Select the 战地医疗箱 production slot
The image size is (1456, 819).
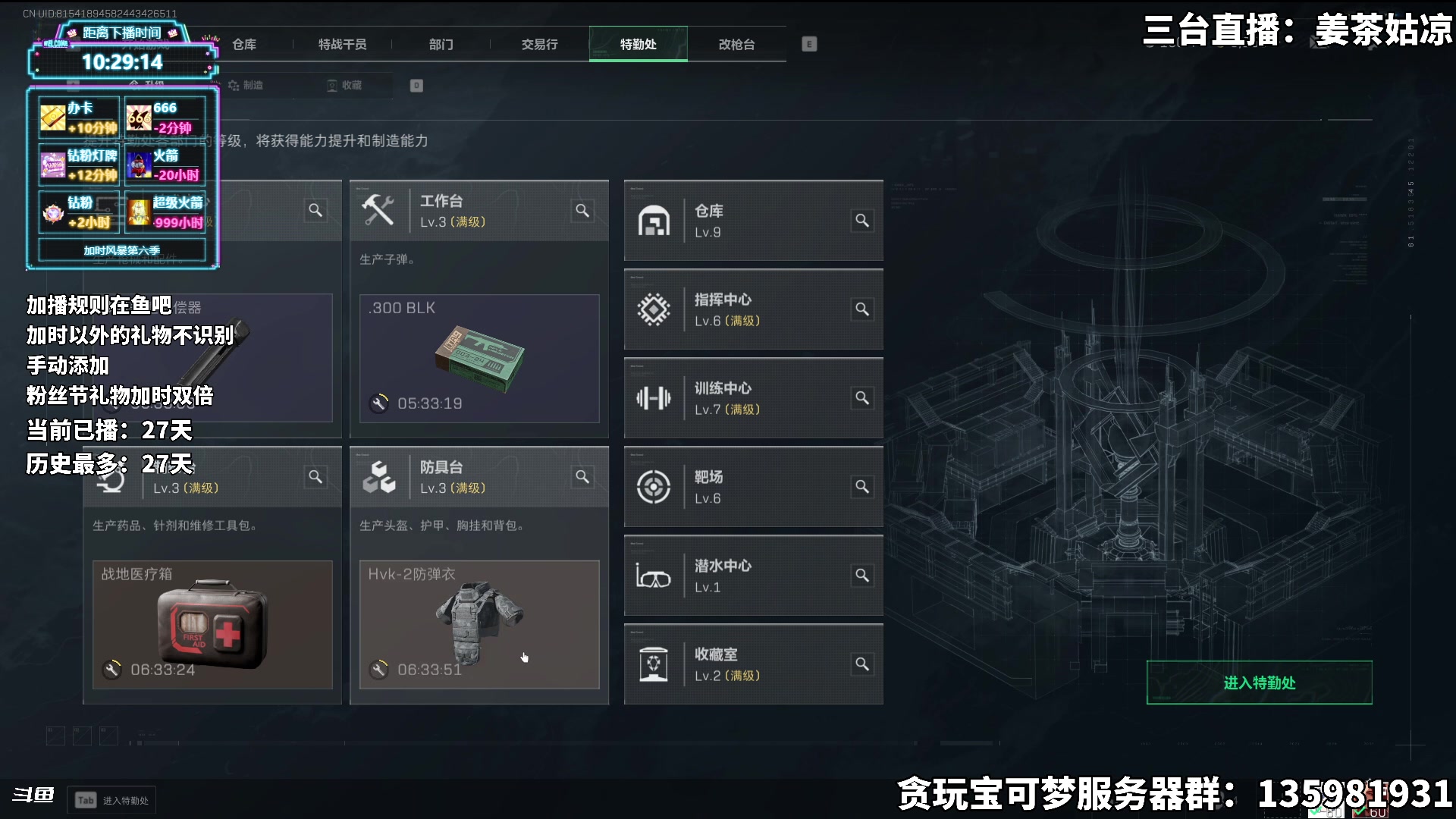click(x=212, y=625)
